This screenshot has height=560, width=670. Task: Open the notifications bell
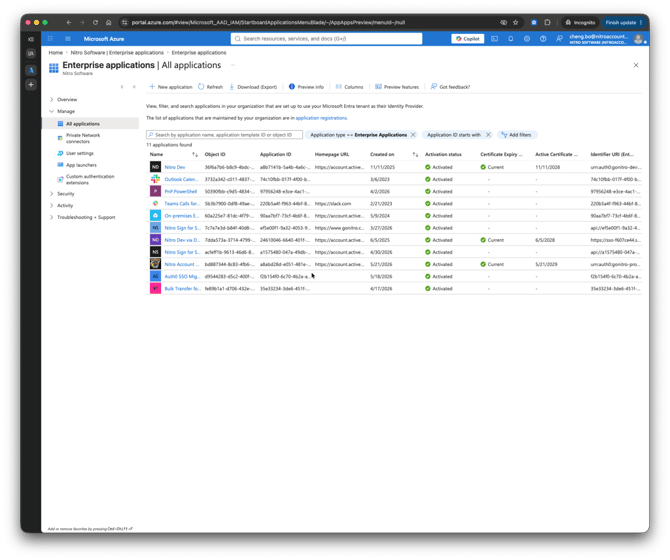pyautogui.click(x=511, y=39)
